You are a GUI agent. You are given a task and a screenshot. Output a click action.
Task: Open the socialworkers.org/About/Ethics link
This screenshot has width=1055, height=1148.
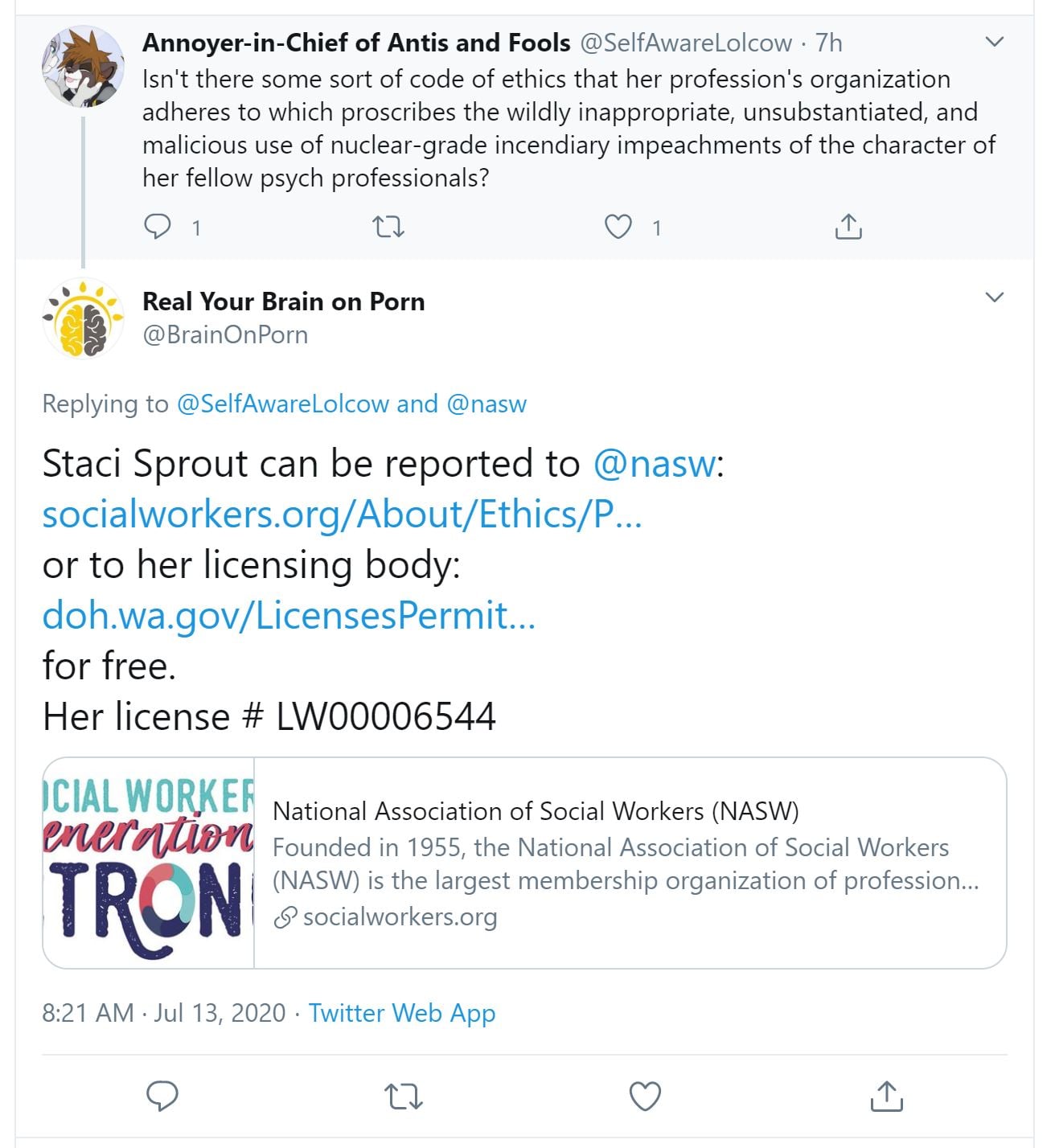(x=342, y=515)
